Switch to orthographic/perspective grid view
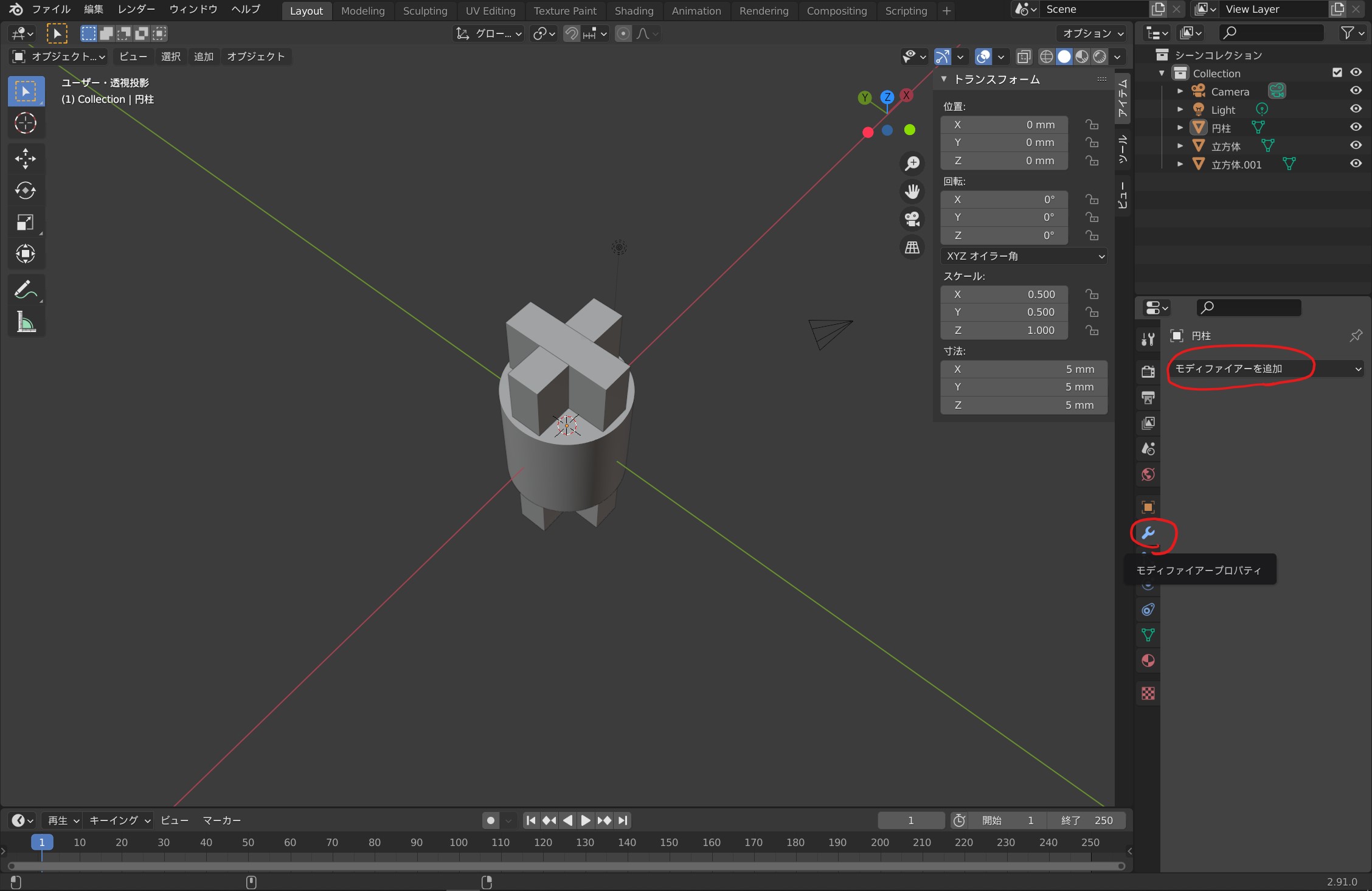 point(912,248)
